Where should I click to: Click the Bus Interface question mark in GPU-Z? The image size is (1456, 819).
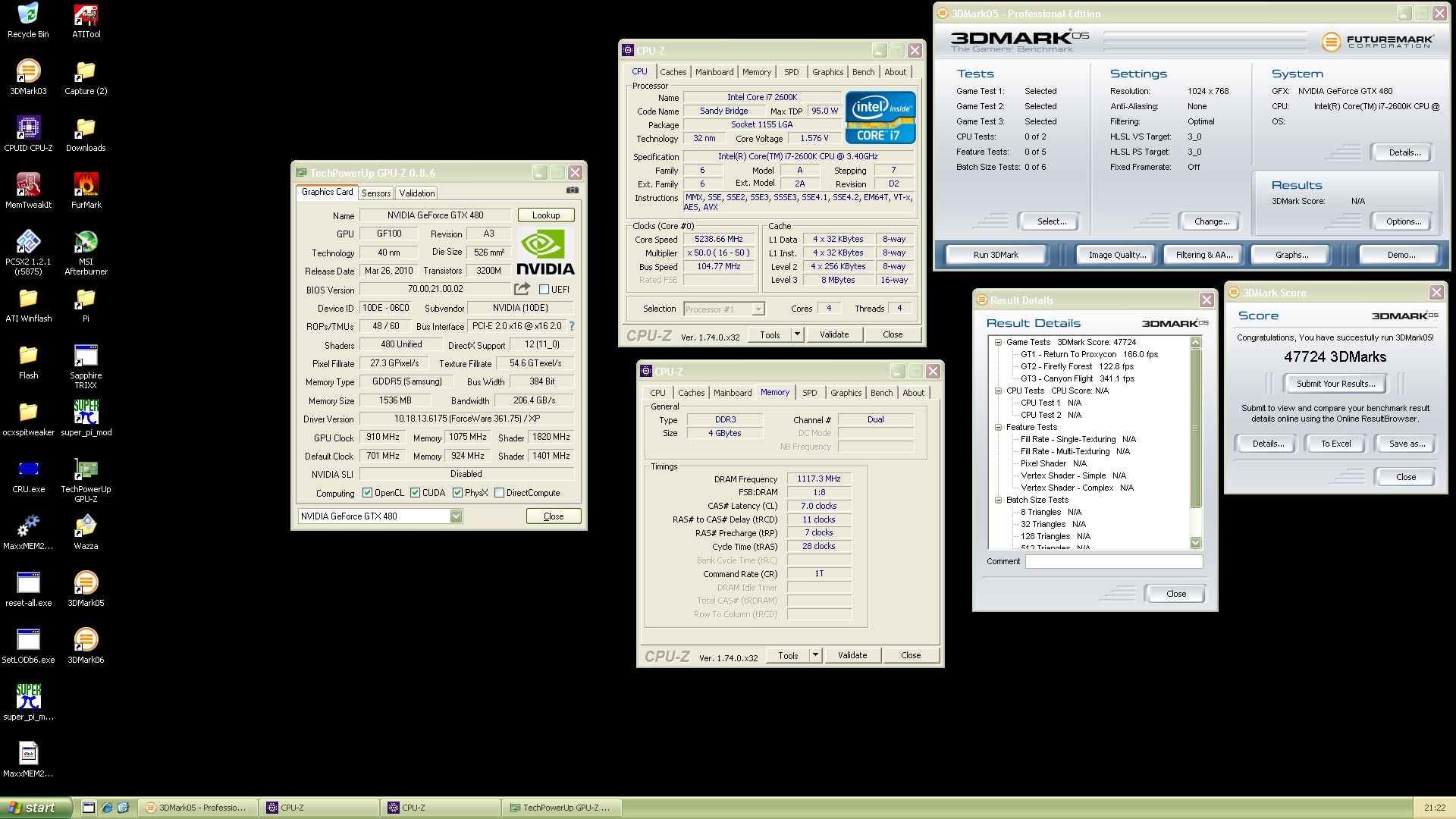click(x=572, y=326)
